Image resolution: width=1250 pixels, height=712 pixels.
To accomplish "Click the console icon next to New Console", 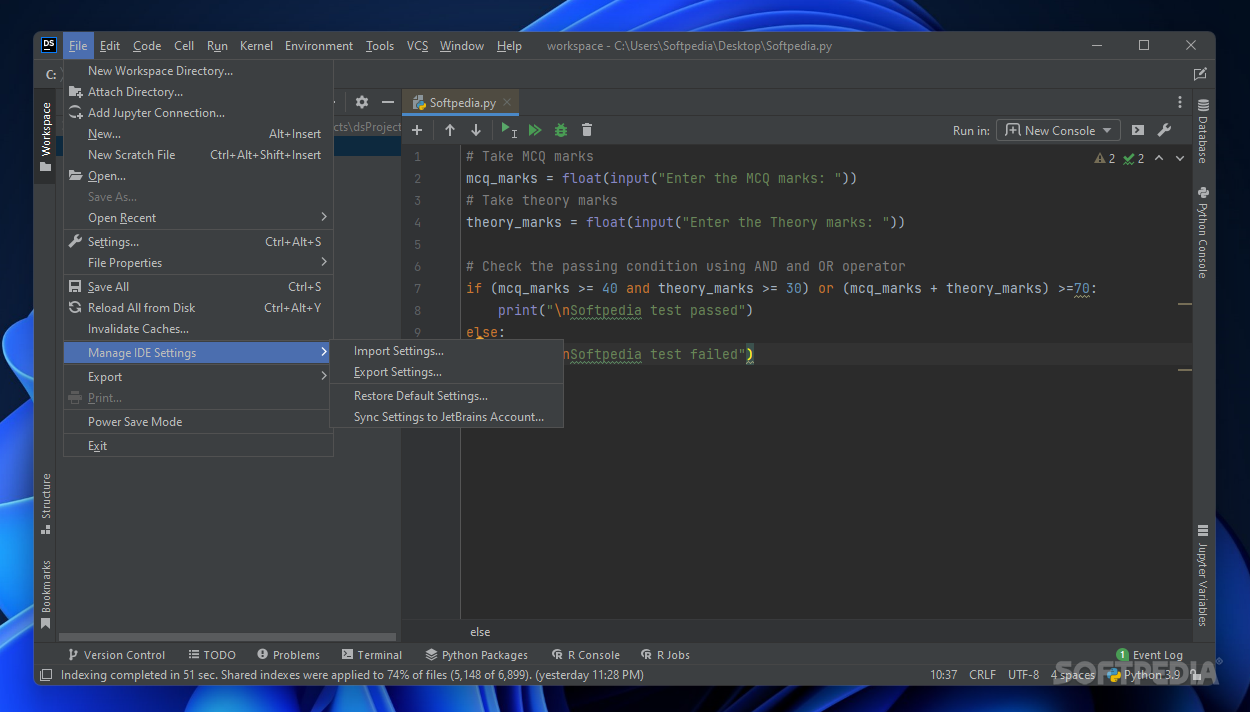I will click(1138, 130).
